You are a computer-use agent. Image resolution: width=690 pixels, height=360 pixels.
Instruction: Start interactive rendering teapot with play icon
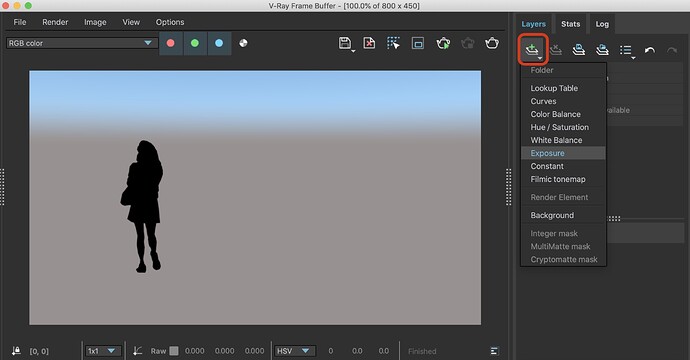[x=443, y=43]
